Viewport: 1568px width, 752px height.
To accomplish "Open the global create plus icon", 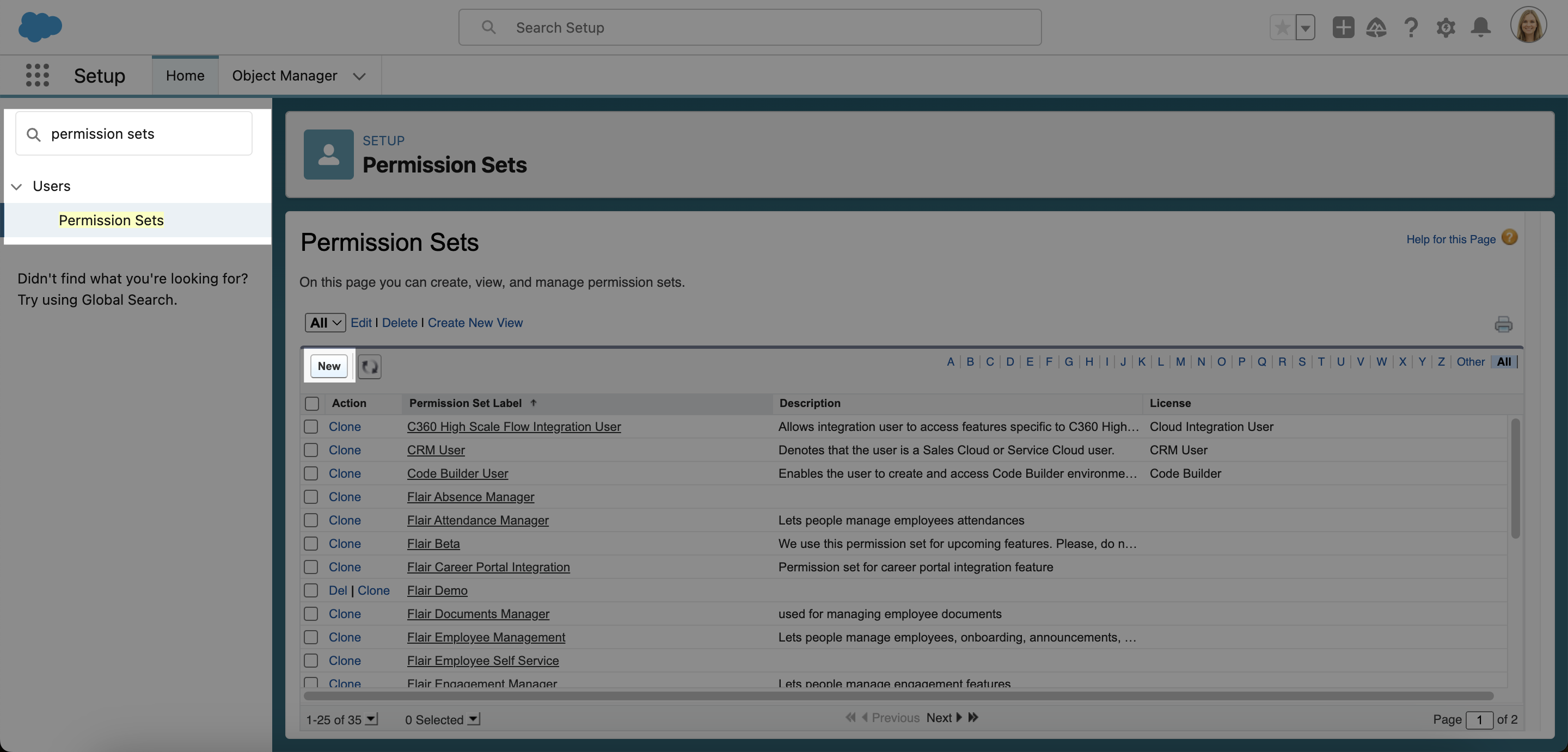I will click(x=1343, y=27).
